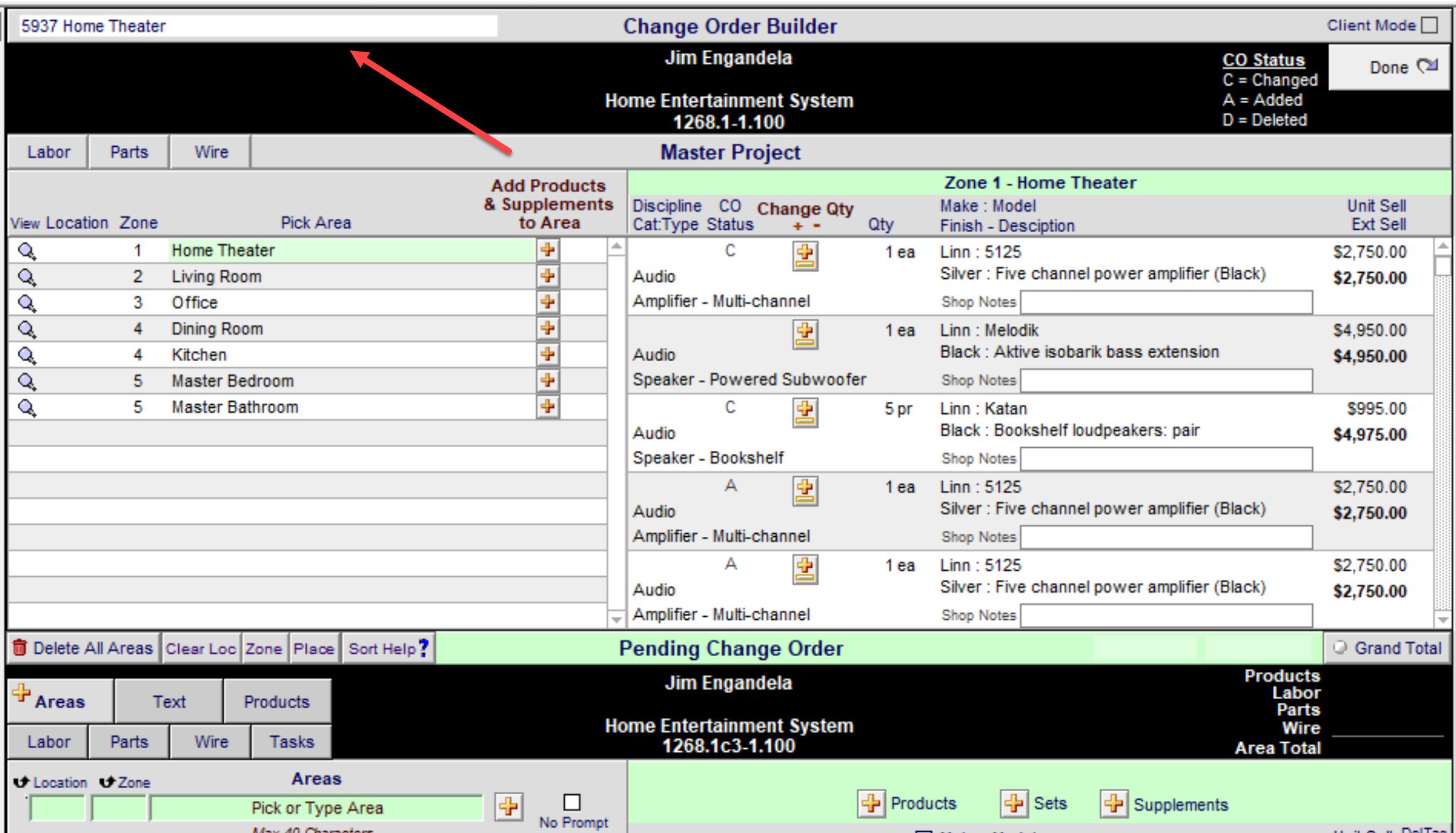Viewport: 1456px width, 833px height.
Task: Add products to Home Theater area
Action: tap(548, 250)
